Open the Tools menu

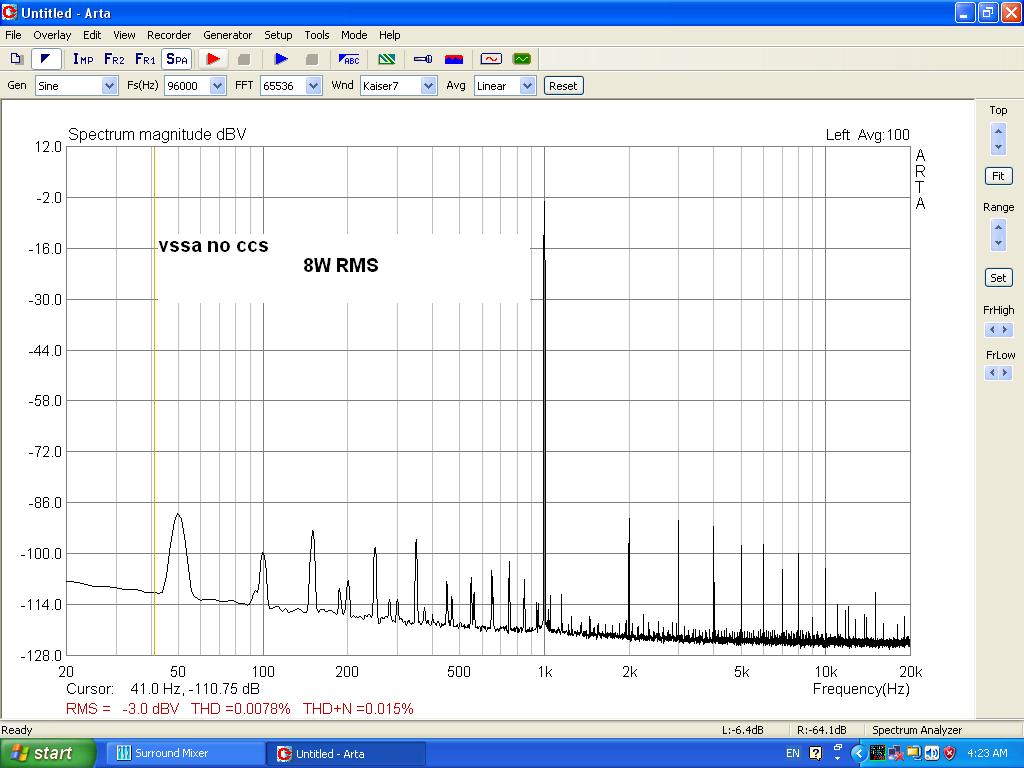coord(317,35)
